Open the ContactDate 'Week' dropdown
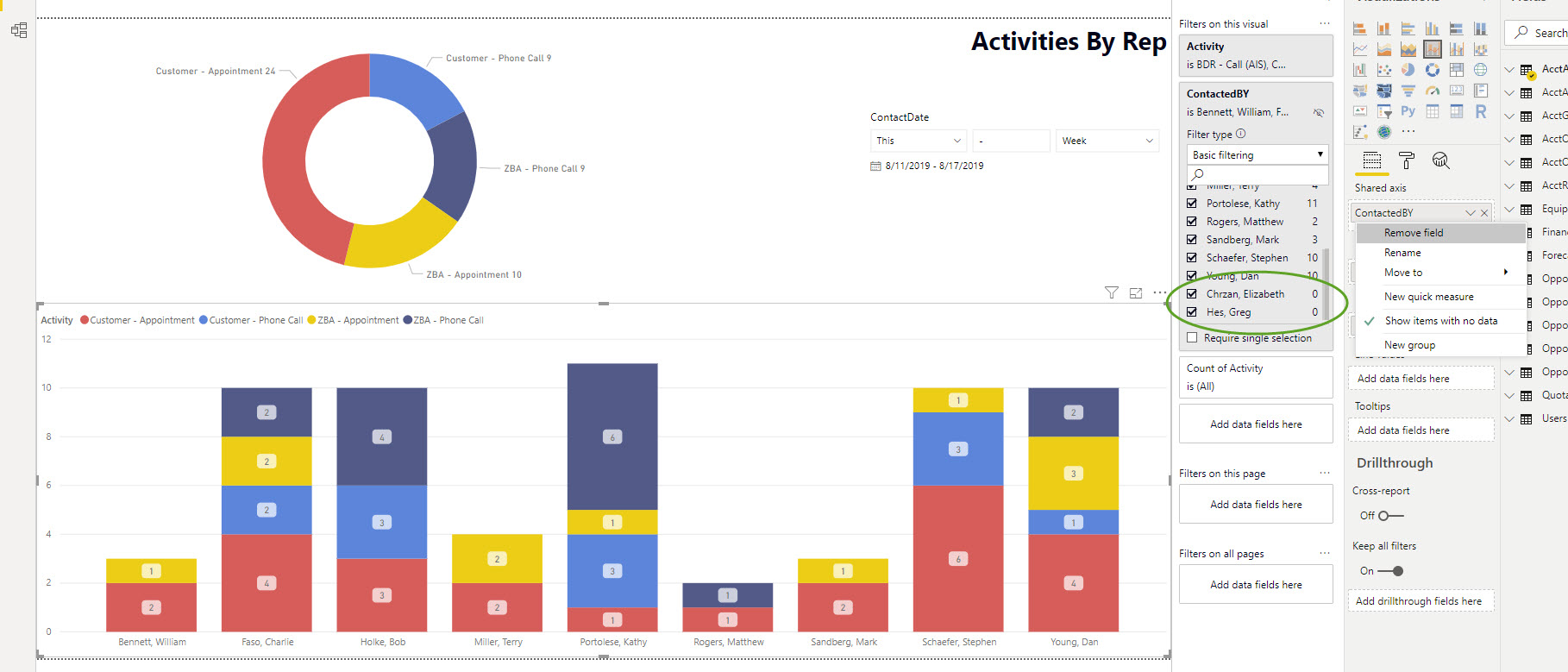This screenshot has width=1568, height=672. [1107, 141]
